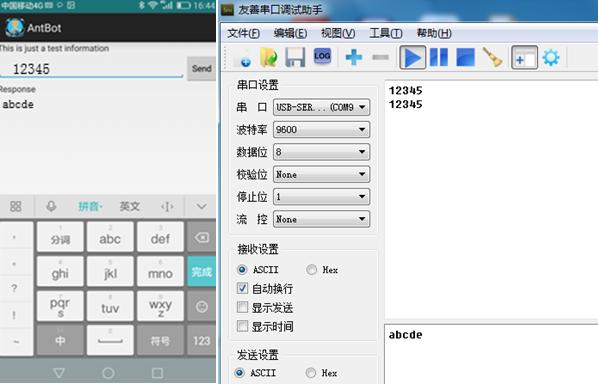
Task: Expand the 数据位 8 dropdown
Action: click(322, 152)
